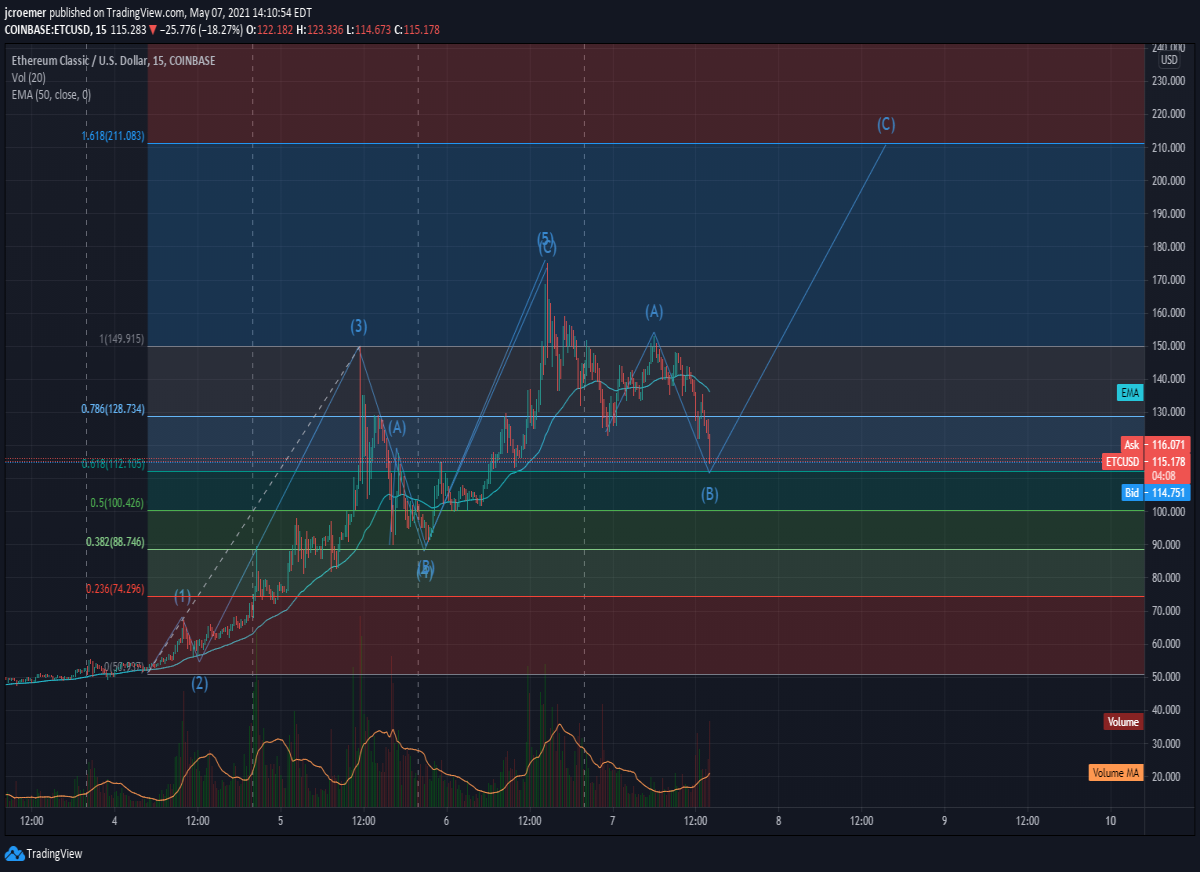Click the 160.000 price axis label
The height and width of the screenshot is (872, 1200).
click(x=1169, y=313)
